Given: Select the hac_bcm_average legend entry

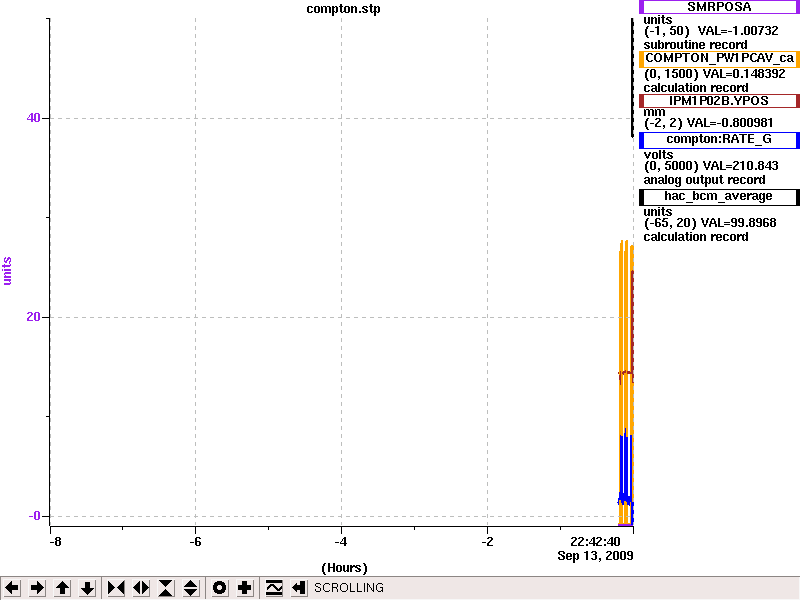Looking at the screenshot, I should [x=719, y=197].
